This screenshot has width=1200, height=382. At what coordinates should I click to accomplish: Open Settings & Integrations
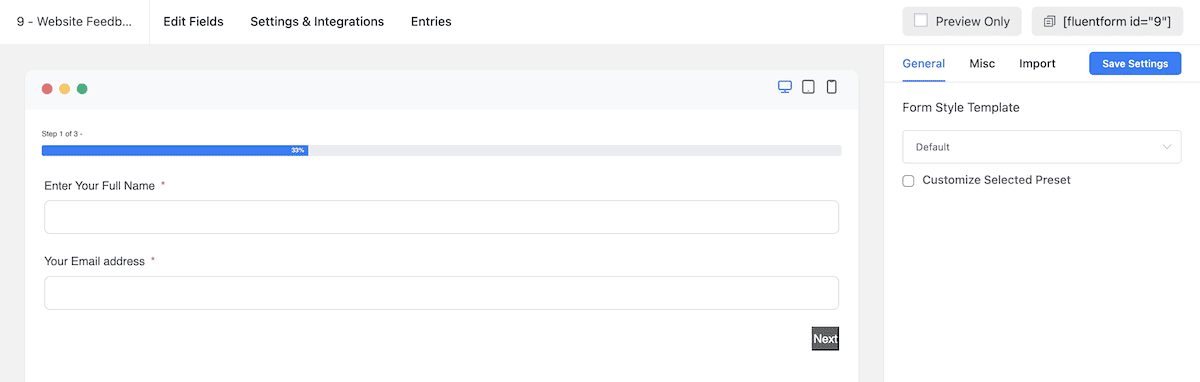[317, 21]
